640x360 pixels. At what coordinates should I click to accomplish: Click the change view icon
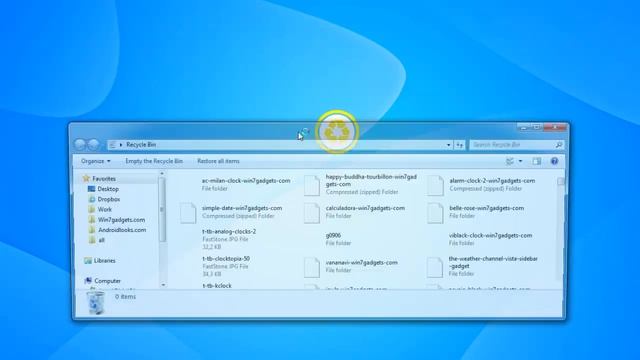[510, 161]
